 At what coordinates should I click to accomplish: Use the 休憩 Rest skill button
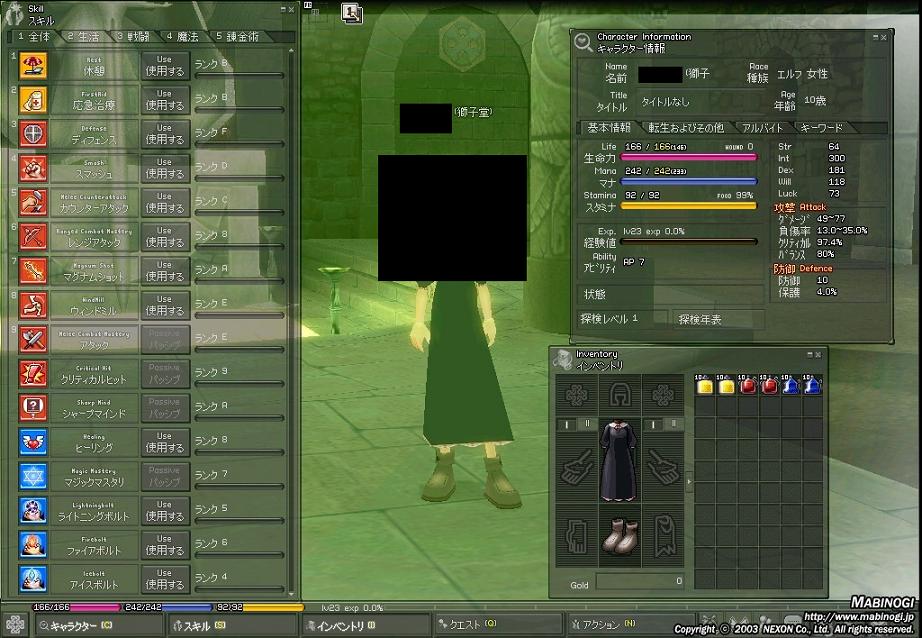pyautogui.click(x=165, y=65)
